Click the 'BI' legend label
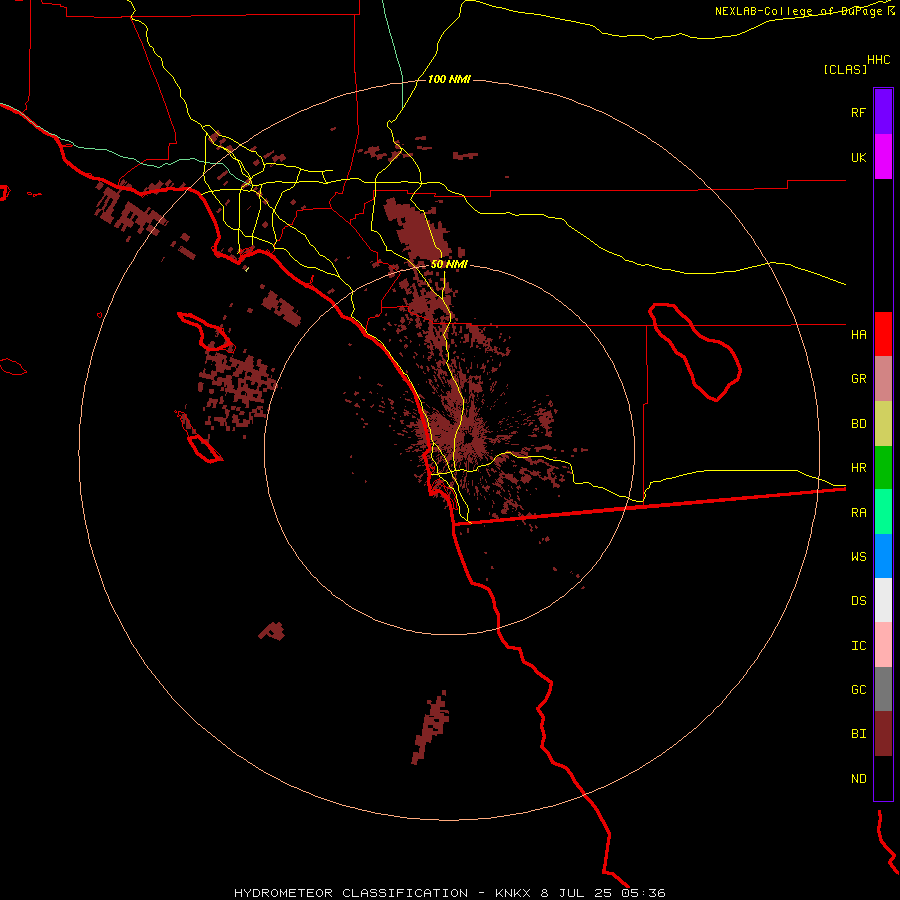This screenshot has height=900, width=900. pyautogui.click(x=858, y=734)
